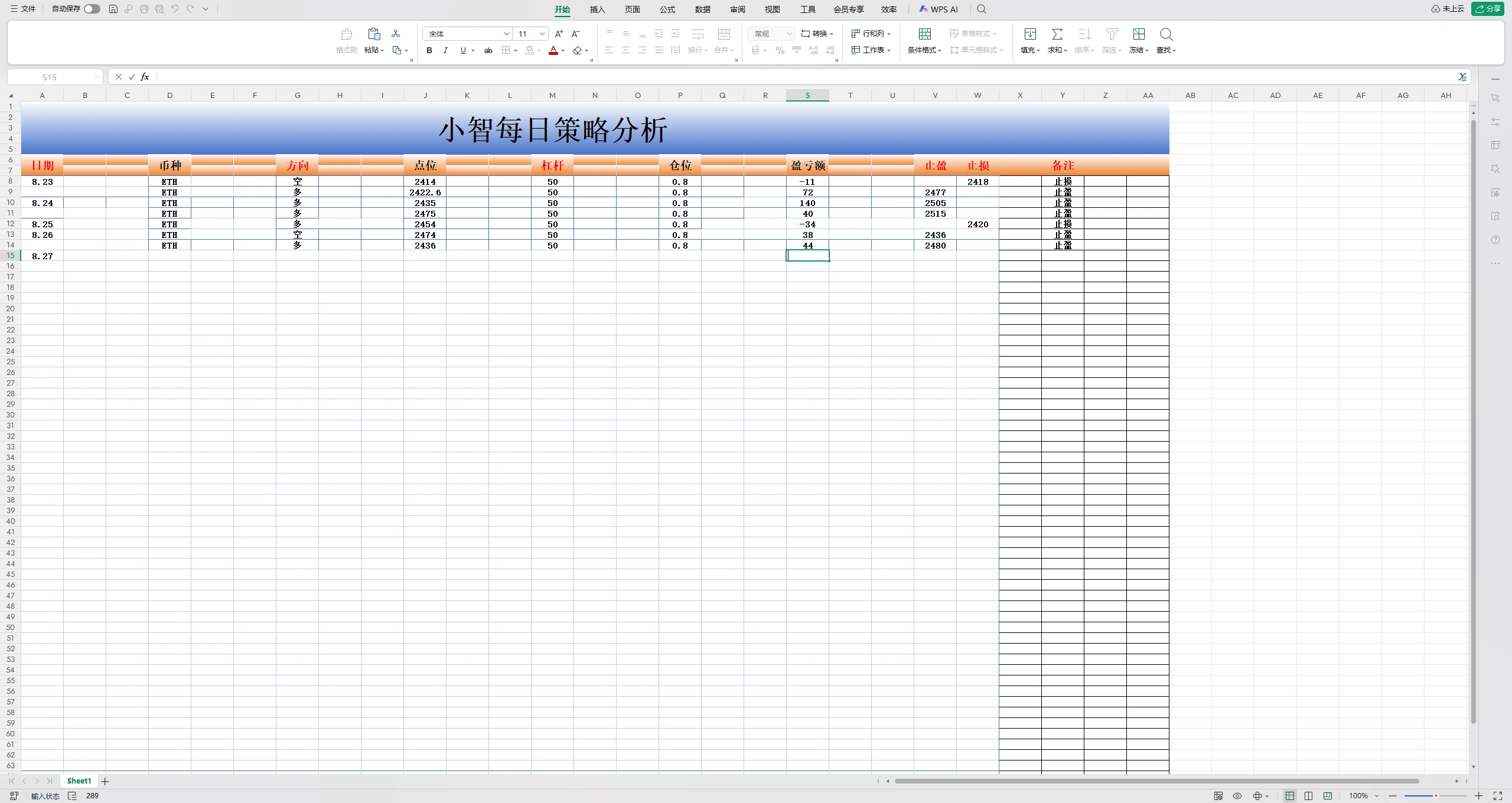The image size is (1512, 803).
Task: Click the Save icon in the title bar
Action: point(113,9)
